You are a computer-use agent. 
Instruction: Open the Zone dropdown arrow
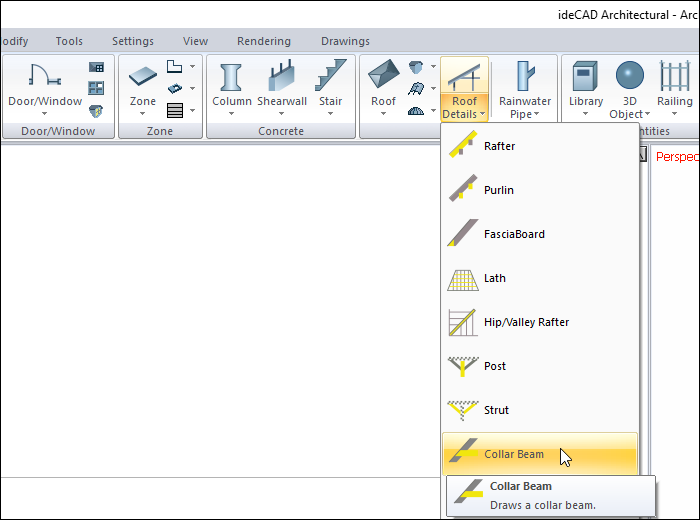point(143,114)
